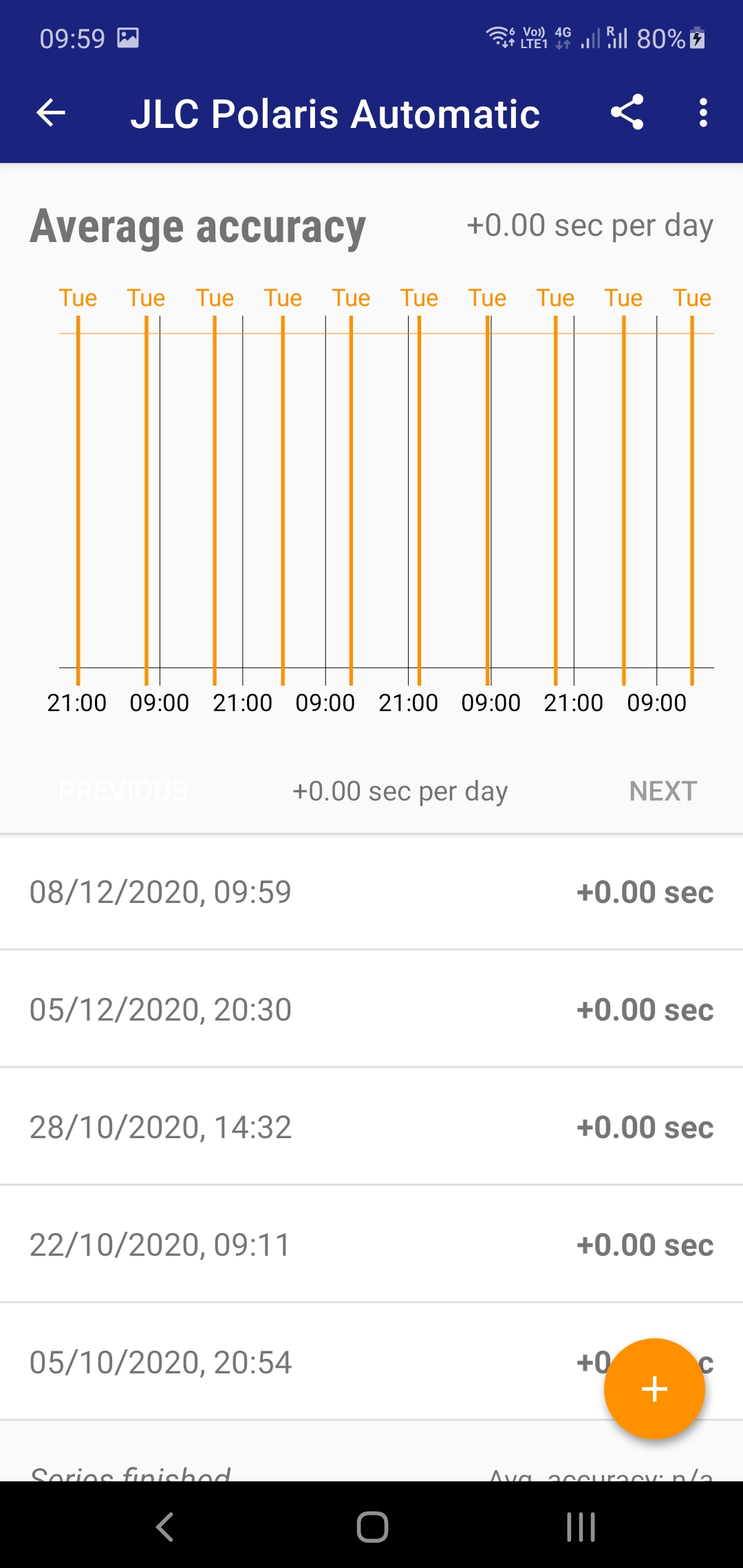Open the 05/12/2020, 20:30 measurement entry
Image resolution: width=743 pixels, height=1568 pixels.
[x=371, y=1010]
